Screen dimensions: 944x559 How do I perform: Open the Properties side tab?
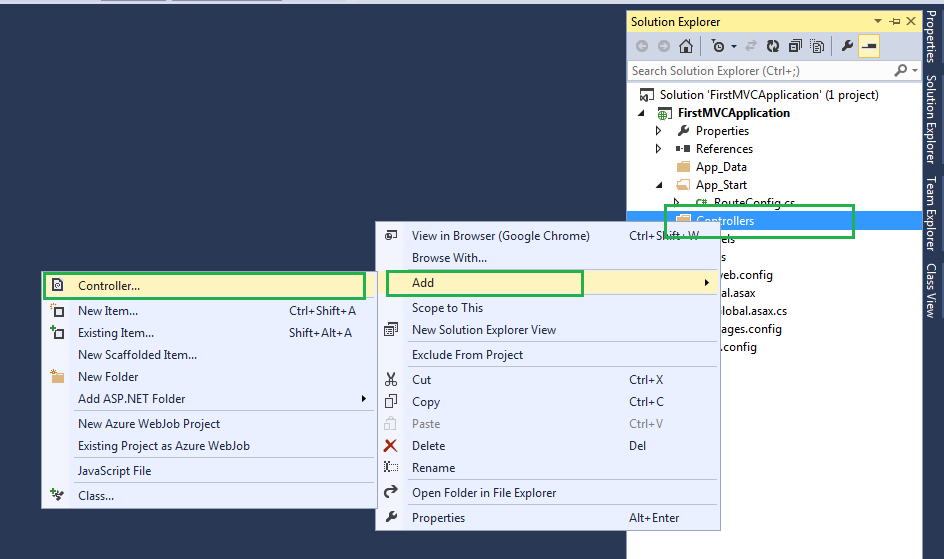coord(931,36)
